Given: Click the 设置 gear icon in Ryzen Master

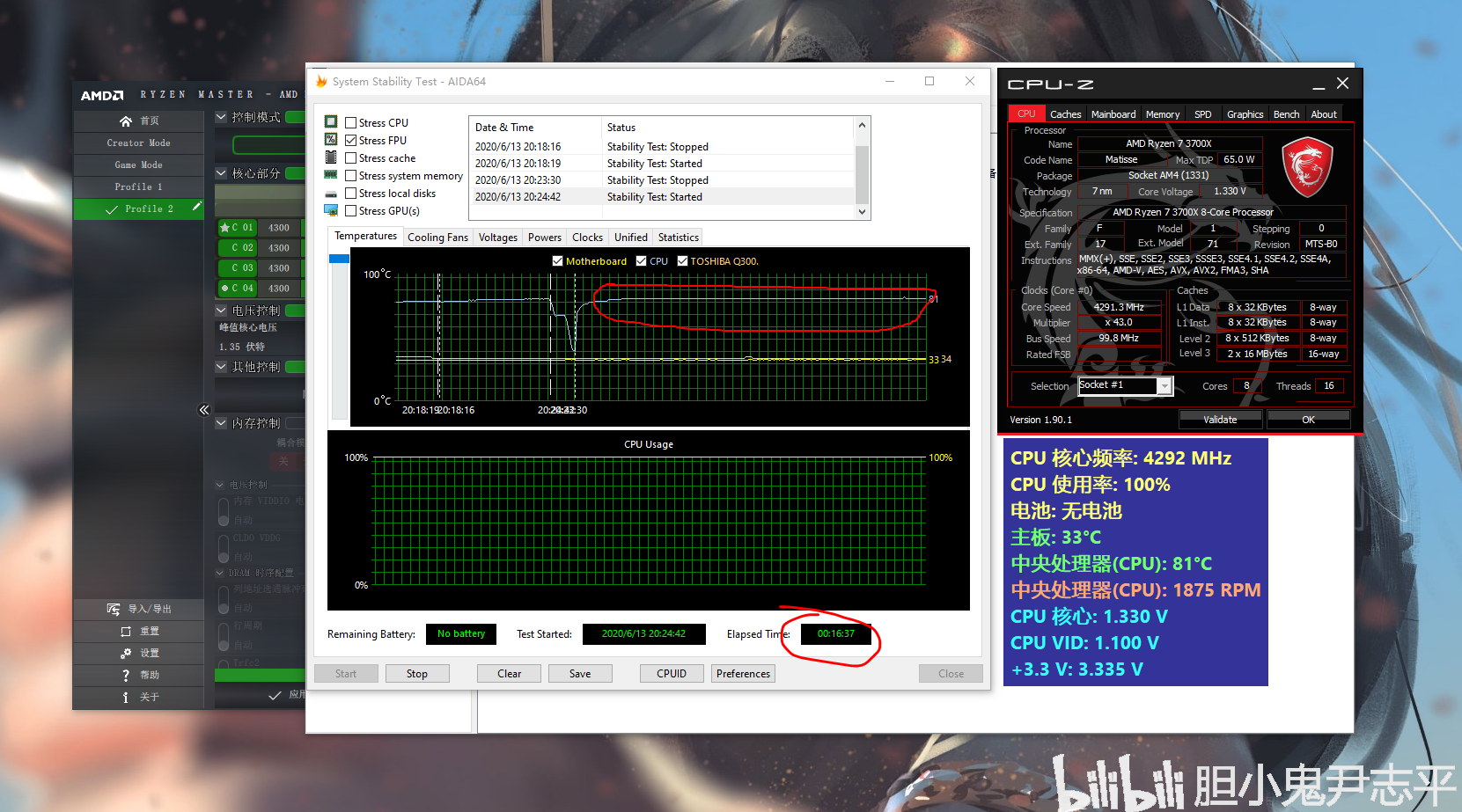Looking at the screenshot, I should [125, 653].
